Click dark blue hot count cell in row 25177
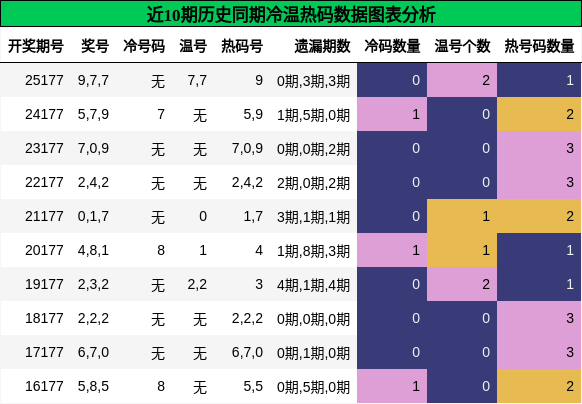The height and width of the screenshot is (404, 582). point(539,80)
